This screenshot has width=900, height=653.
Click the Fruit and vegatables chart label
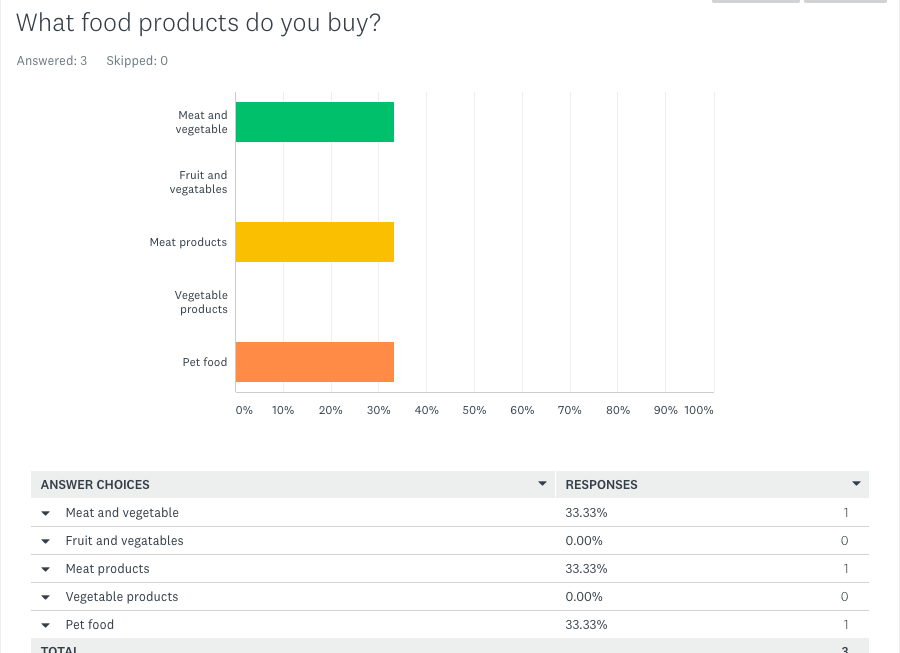pyautogui.click(x=199, y=182)
